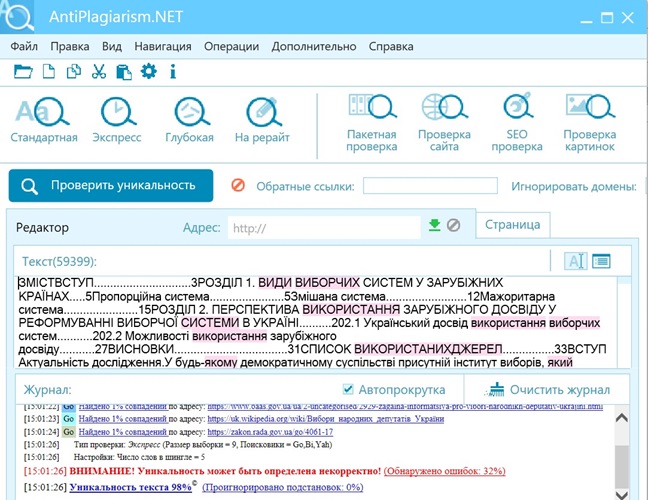Click journal scrollbar up arrow
Viewport: 648px width, 500px height.
622,418
